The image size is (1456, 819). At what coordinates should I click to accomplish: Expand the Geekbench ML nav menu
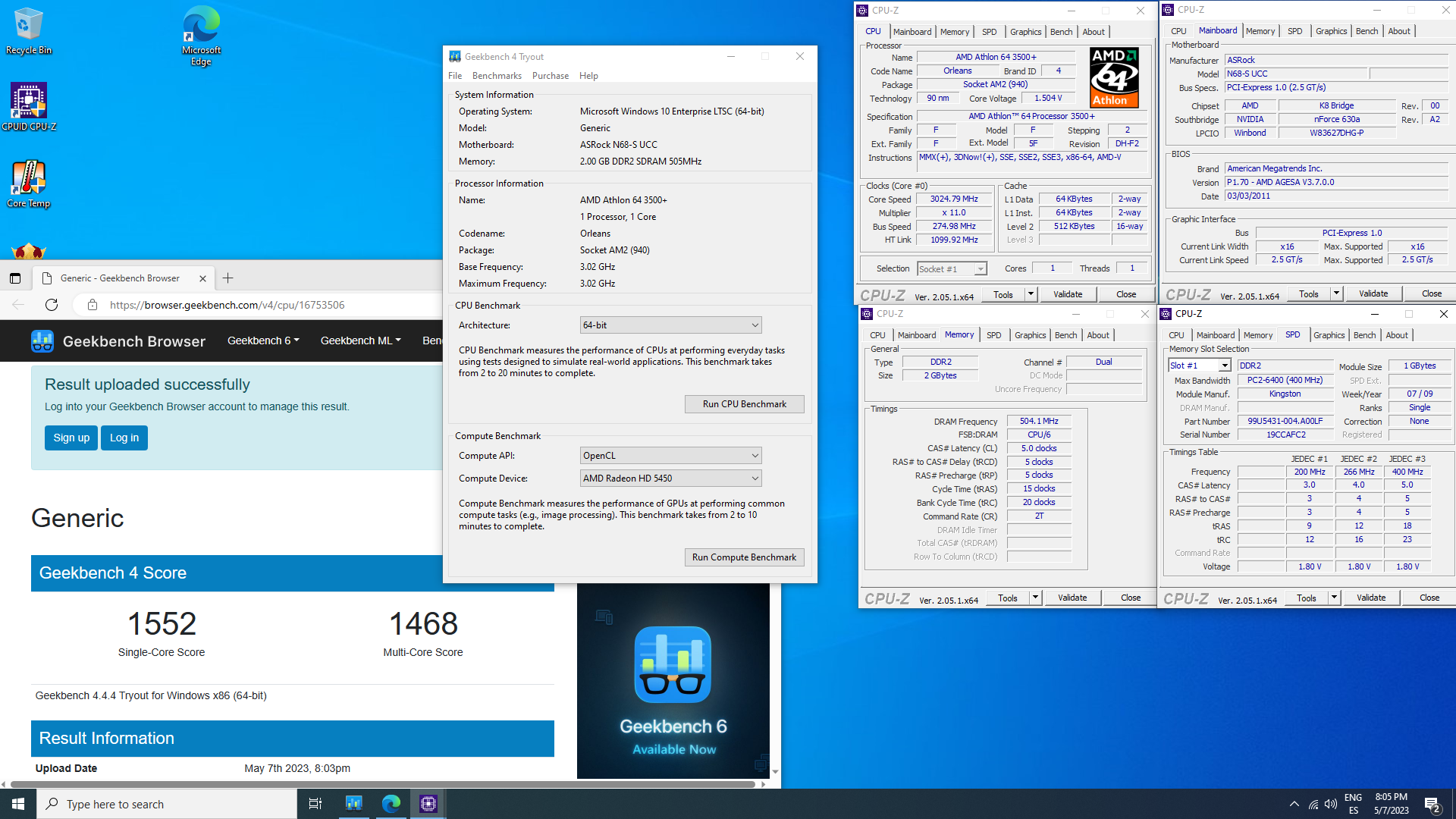click(x=360, y=341)
